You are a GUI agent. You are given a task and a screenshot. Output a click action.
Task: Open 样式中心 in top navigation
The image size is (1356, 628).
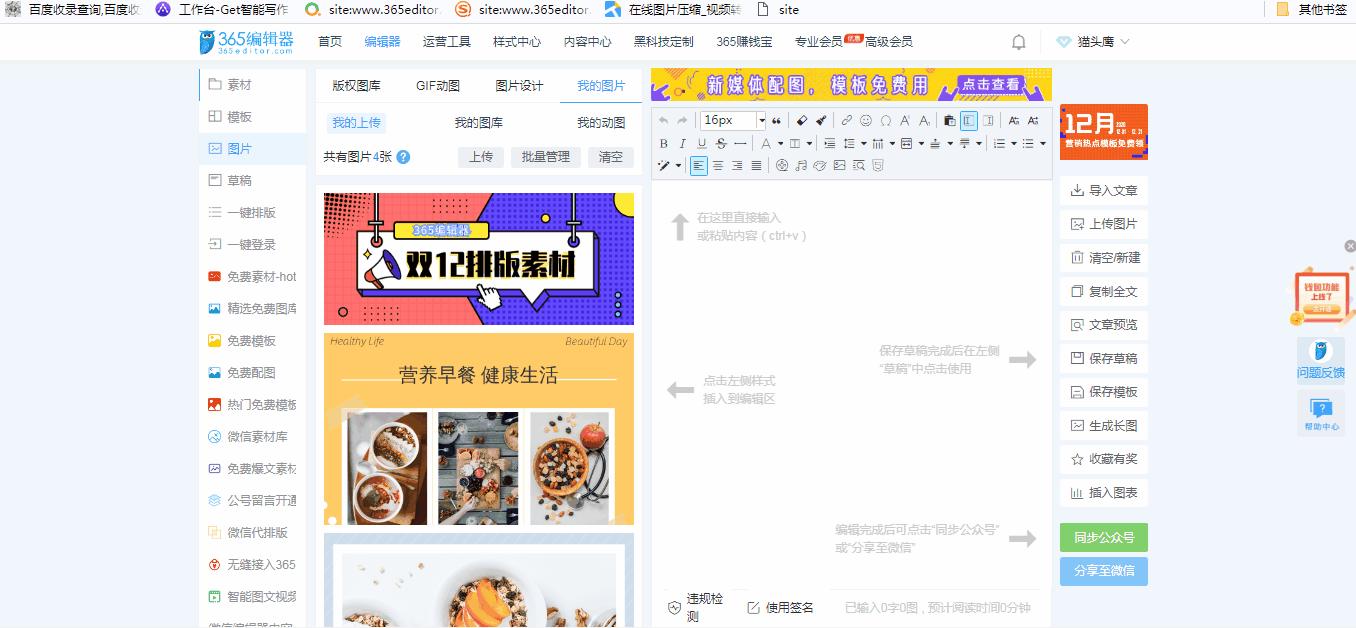(x=517, y=42)
